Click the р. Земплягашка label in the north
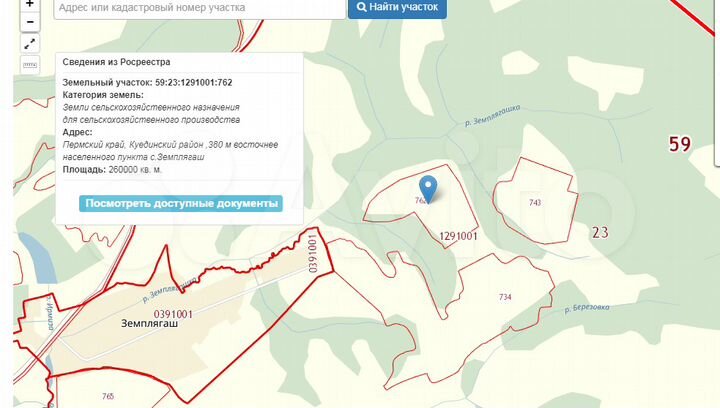This screenshot has height=408, width=720. [x=492, y=115]
